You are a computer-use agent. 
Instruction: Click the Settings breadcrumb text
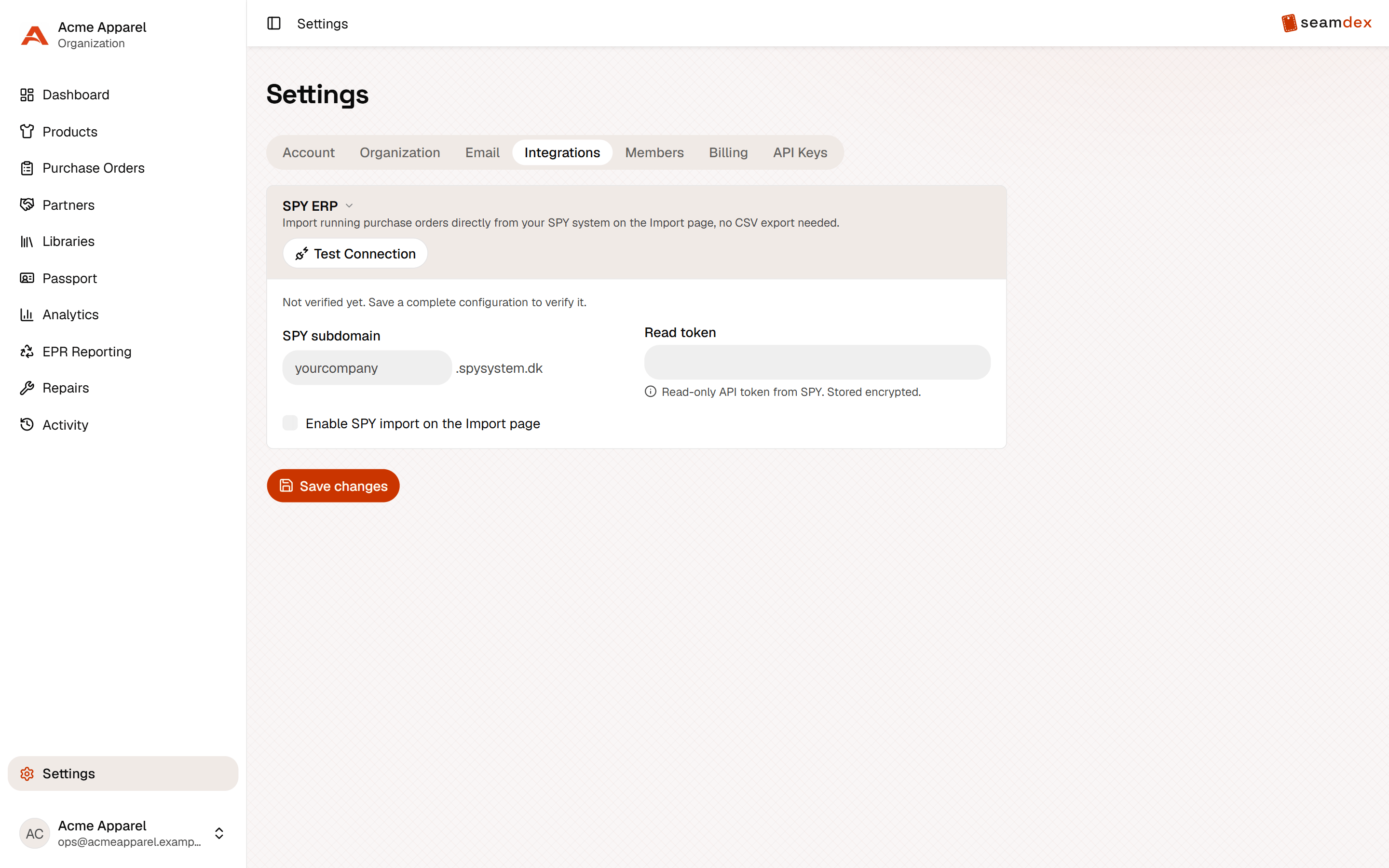pos(323,24)
